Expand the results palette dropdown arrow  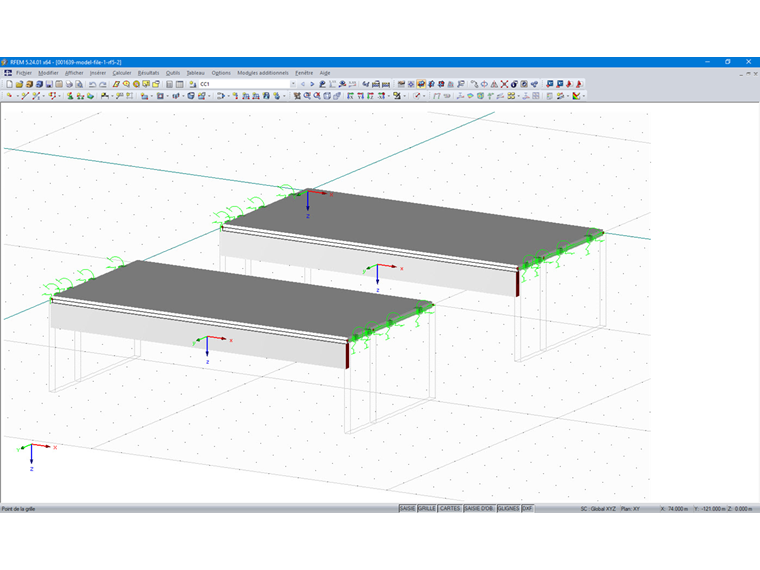[x=584, y=96]
